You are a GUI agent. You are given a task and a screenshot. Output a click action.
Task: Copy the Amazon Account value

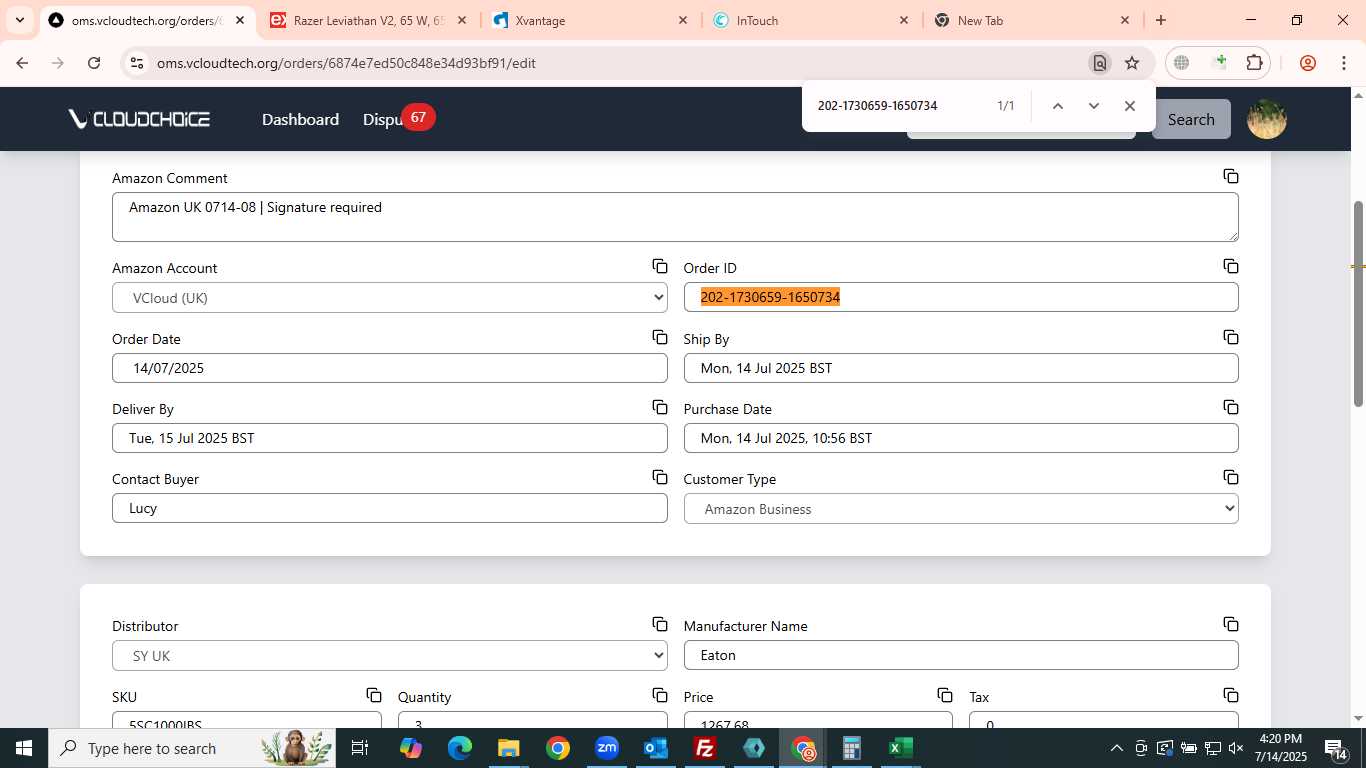click(660, 266)
